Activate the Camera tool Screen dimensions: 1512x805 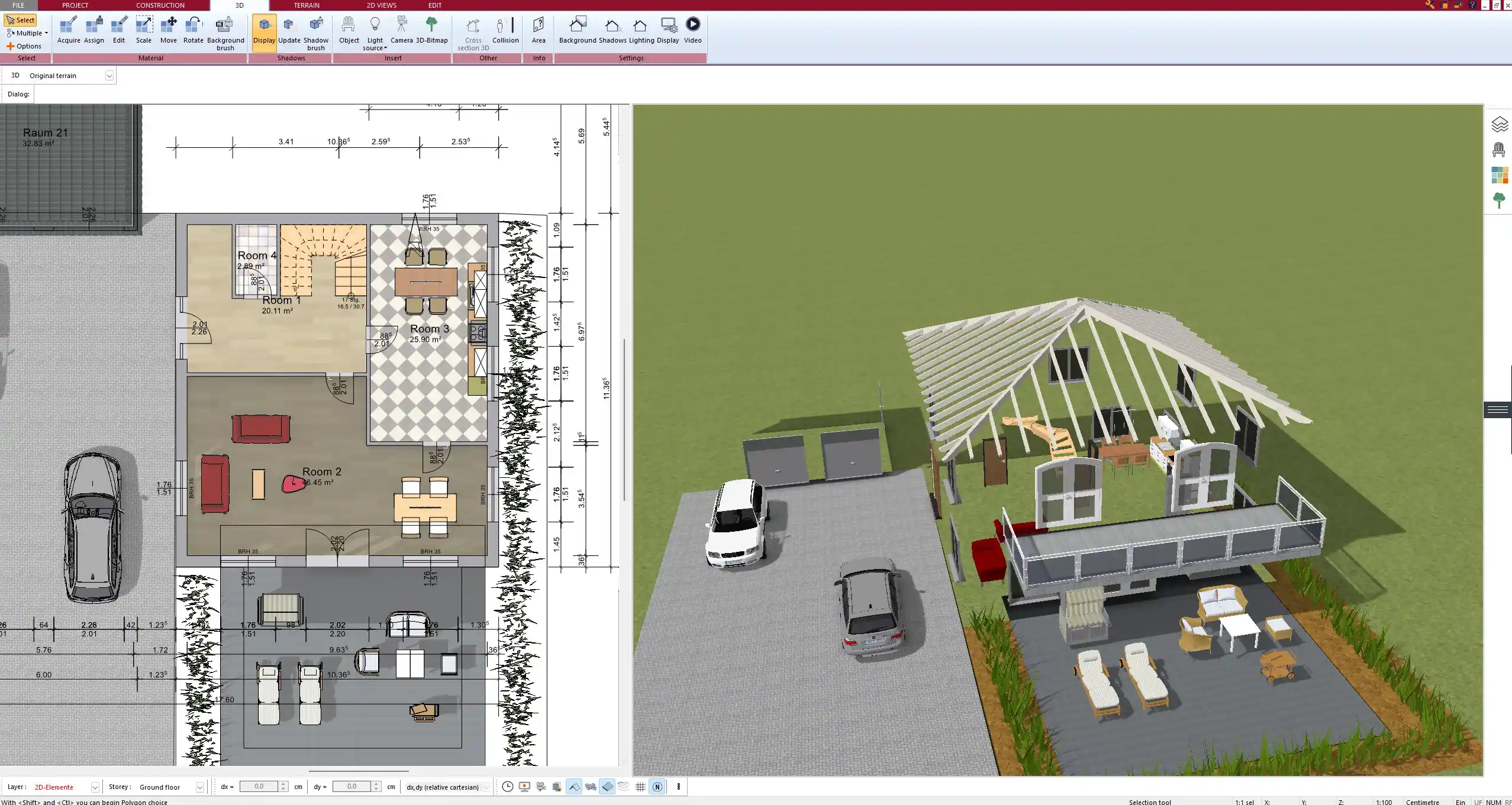402,30
